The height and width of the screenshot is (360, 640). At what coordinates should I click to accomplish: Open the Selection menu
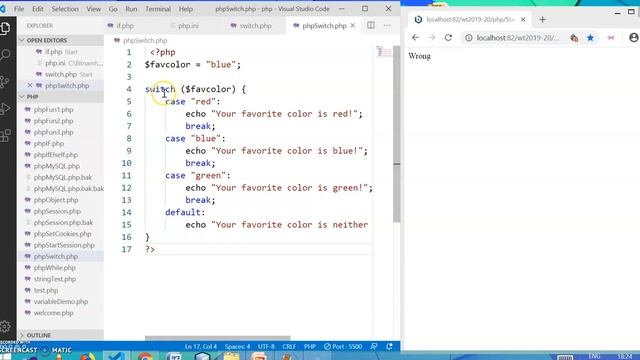[65, 9]
